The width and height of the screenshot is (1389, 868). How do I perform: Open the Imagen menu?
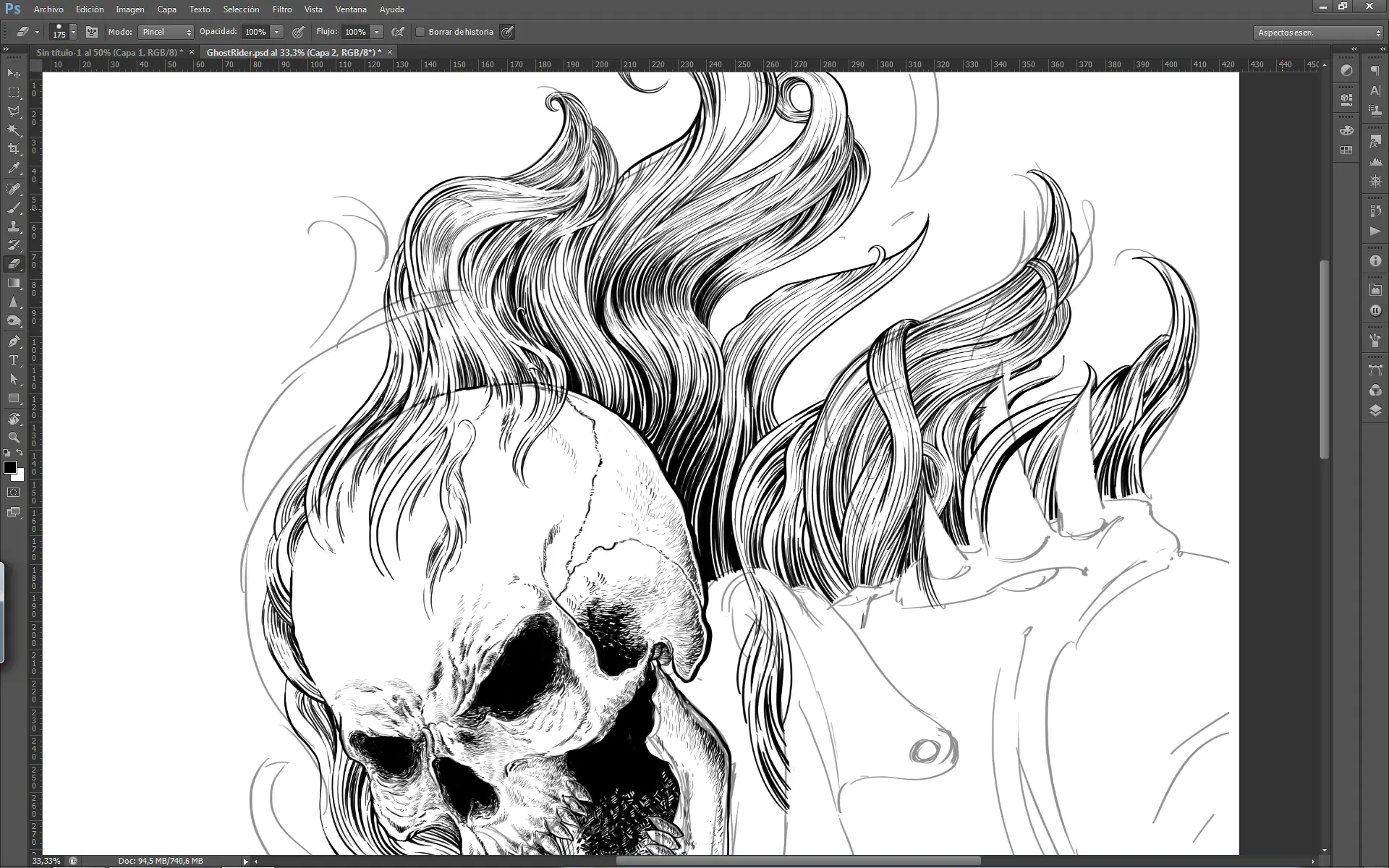(130, 9)
